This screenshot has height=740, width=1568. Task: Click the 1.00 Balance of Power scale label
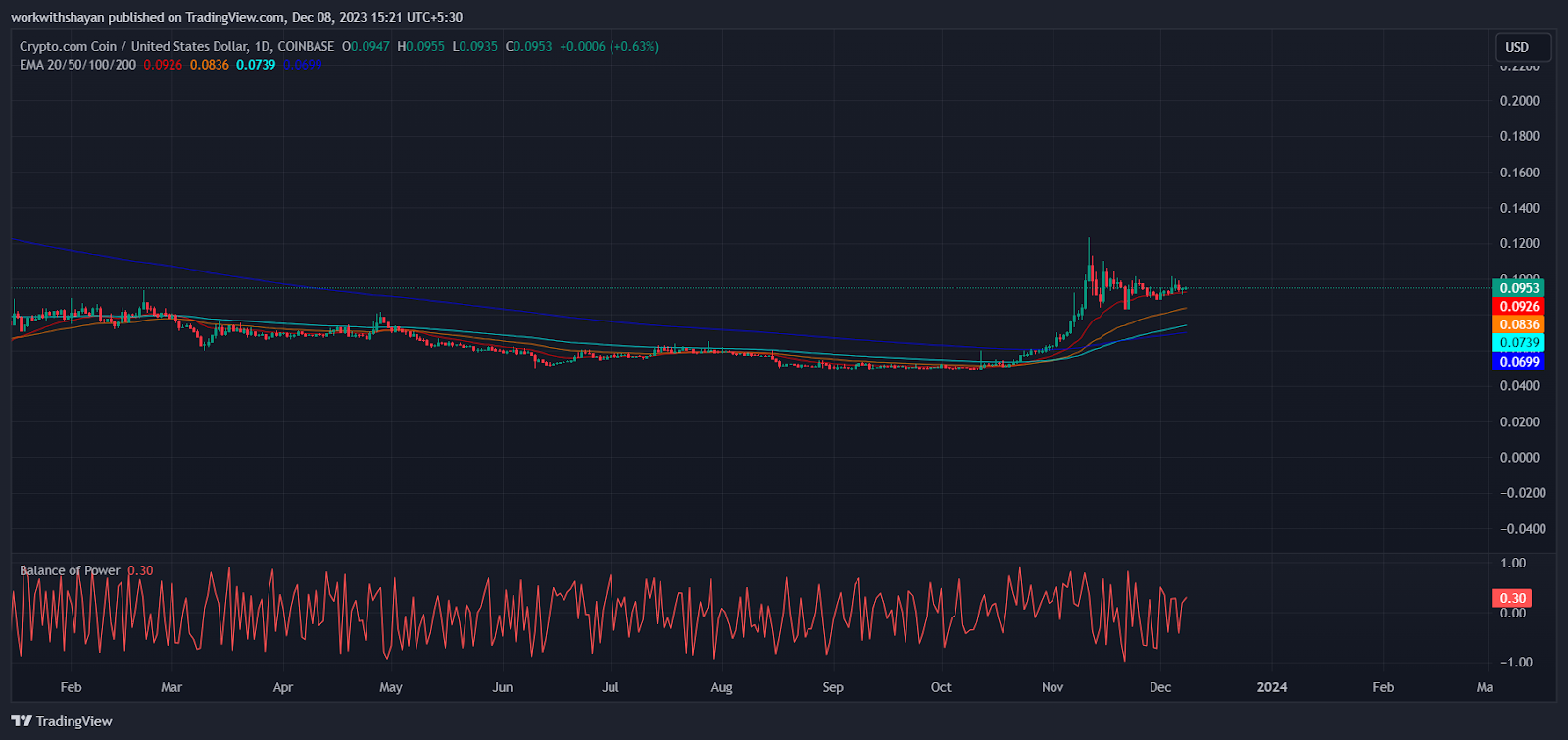(1513, 563)
